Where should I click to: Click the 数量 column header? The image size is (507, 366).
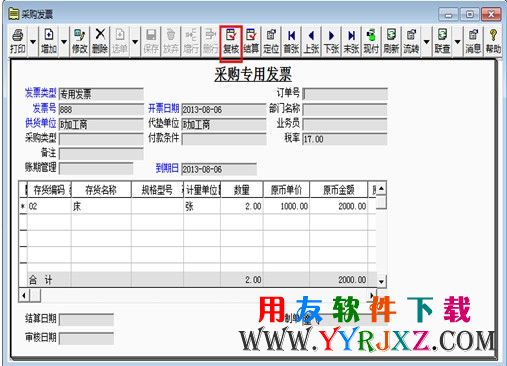(242, 190)
